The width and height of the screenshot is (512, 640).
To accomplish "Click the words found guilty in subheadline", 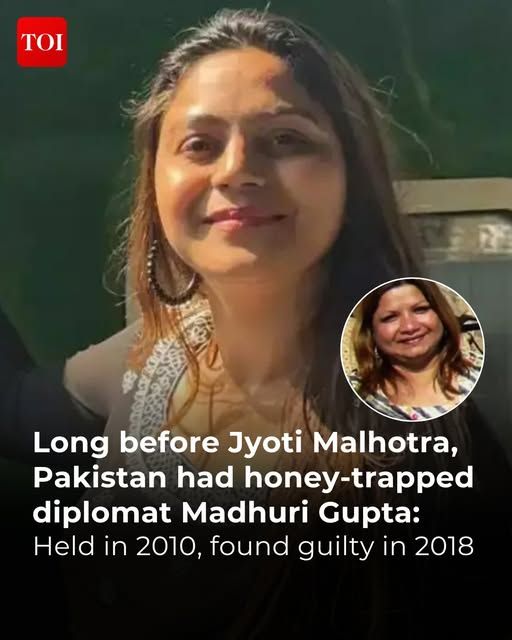I will tap(292, 547).
